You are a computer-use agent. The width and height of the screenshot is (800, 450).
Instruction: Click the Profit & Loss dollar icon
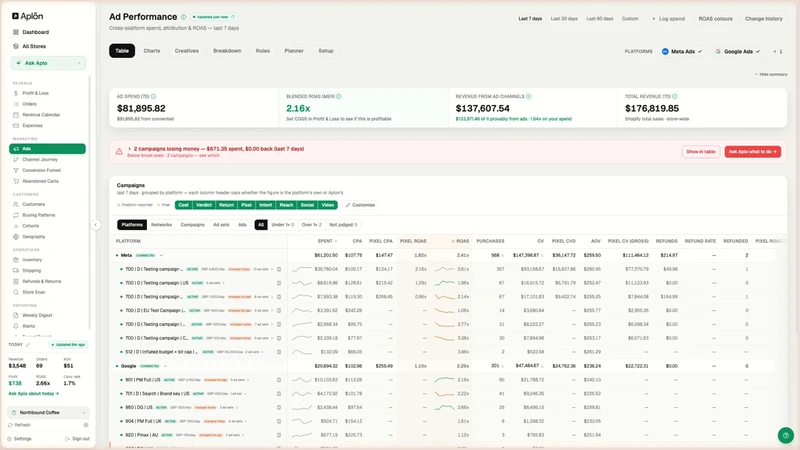tap(16, 93)
